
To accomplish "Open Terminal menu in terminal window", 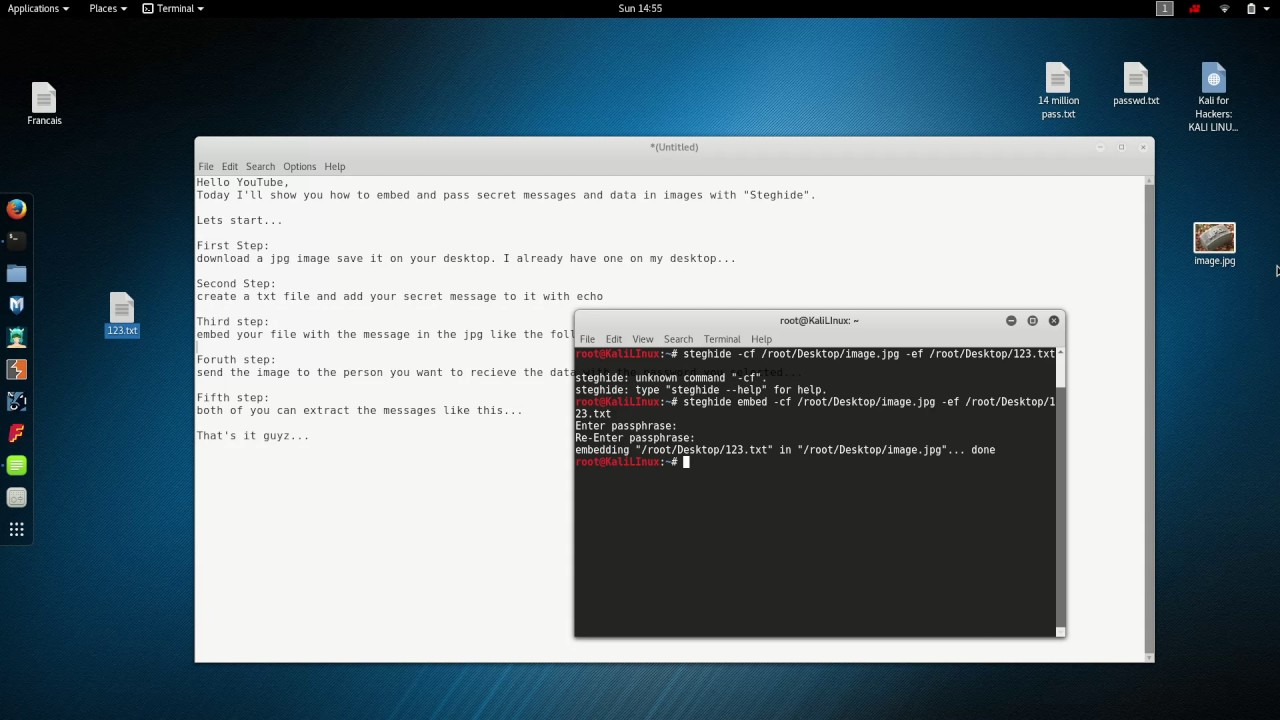I will click(x=722, y=339).
